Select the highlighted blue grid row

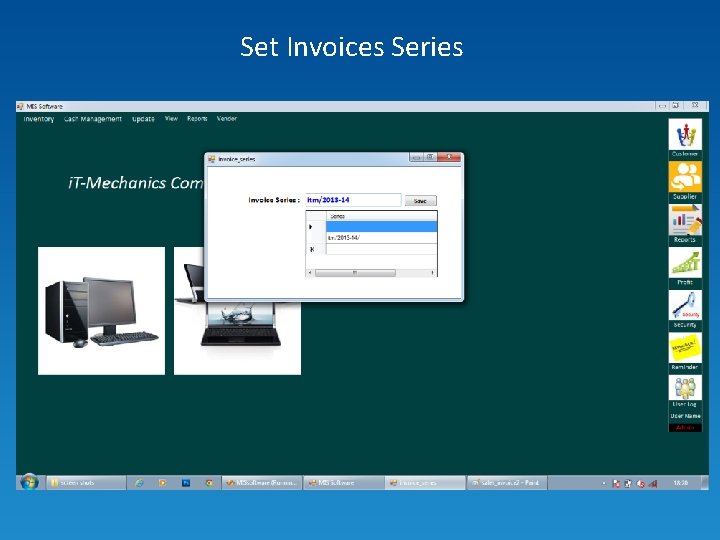pos(382,227)
